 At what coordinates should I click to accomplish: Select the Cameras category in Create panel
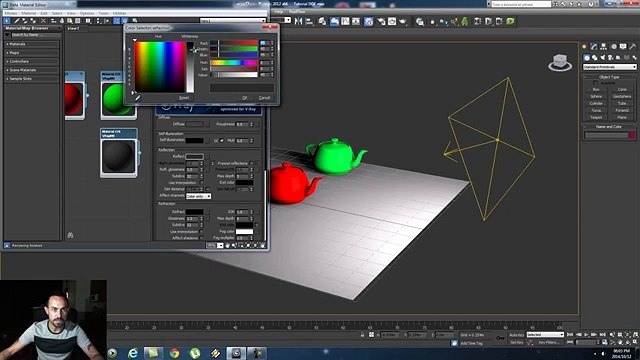(610, 58)
